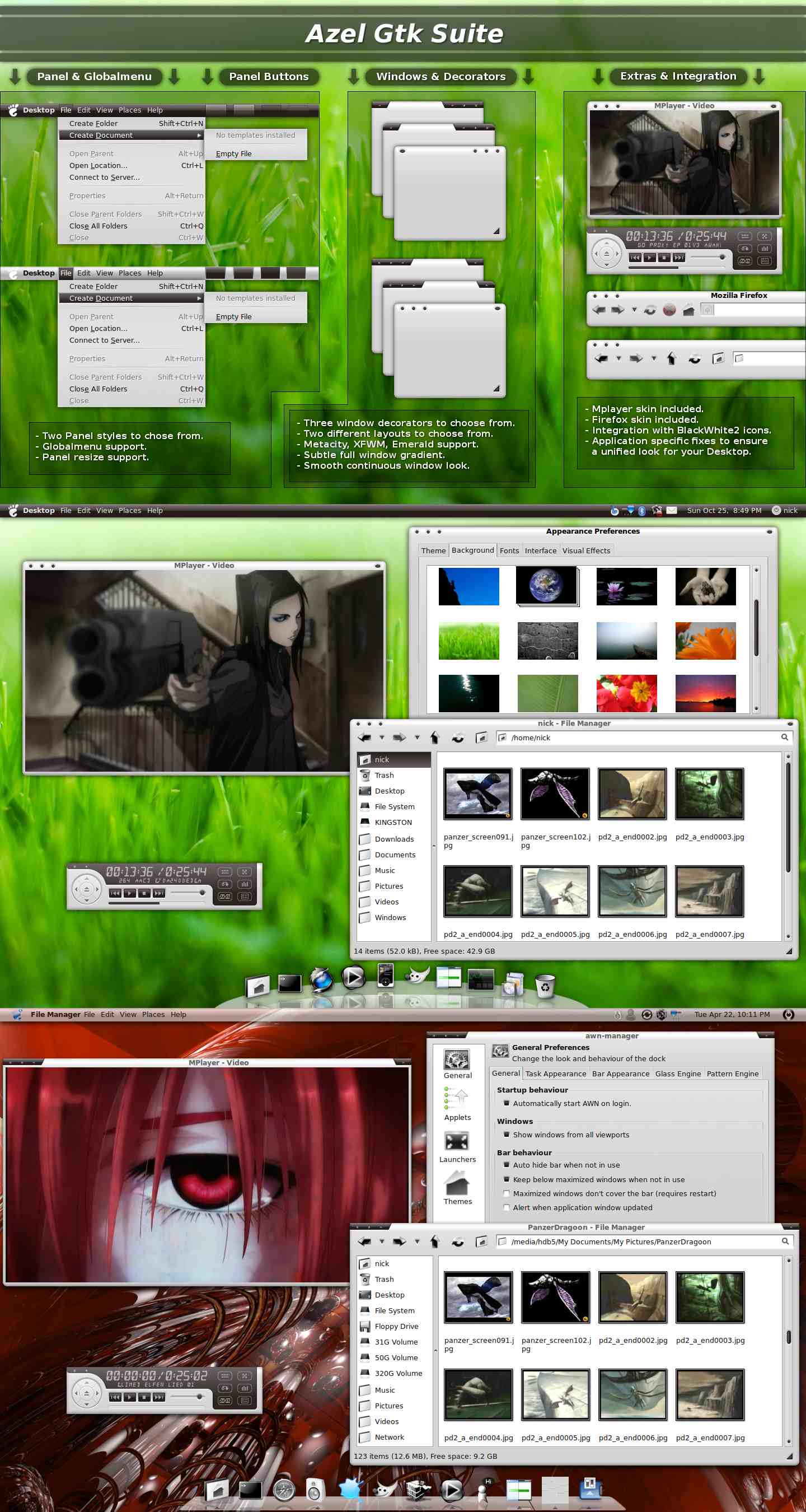Click nick user button on green panel
The height and width of the screenshot is (1512, 806).
[784, 510]
